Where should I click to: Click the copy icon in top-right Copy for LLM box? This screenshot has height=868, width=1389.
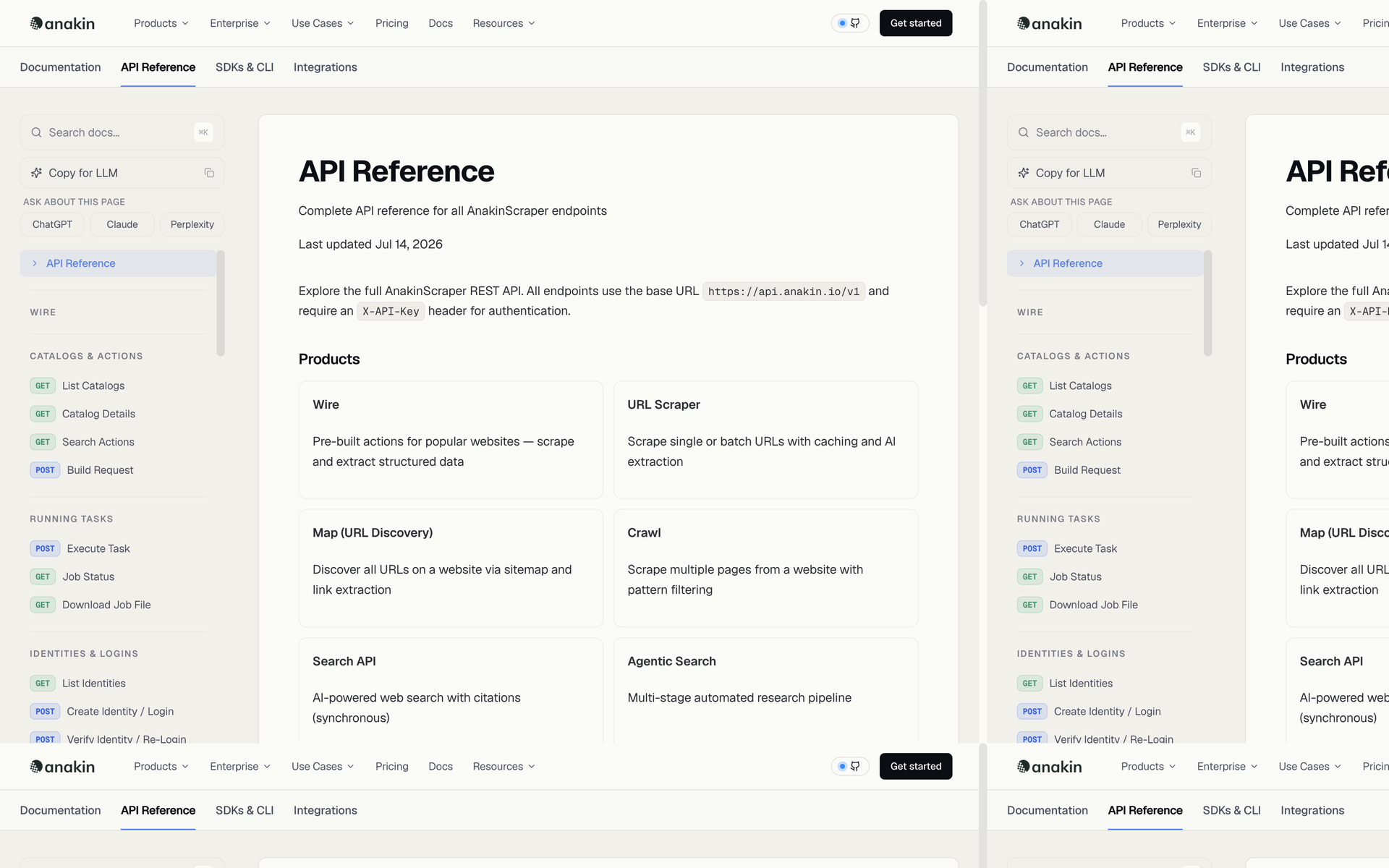1196,173
